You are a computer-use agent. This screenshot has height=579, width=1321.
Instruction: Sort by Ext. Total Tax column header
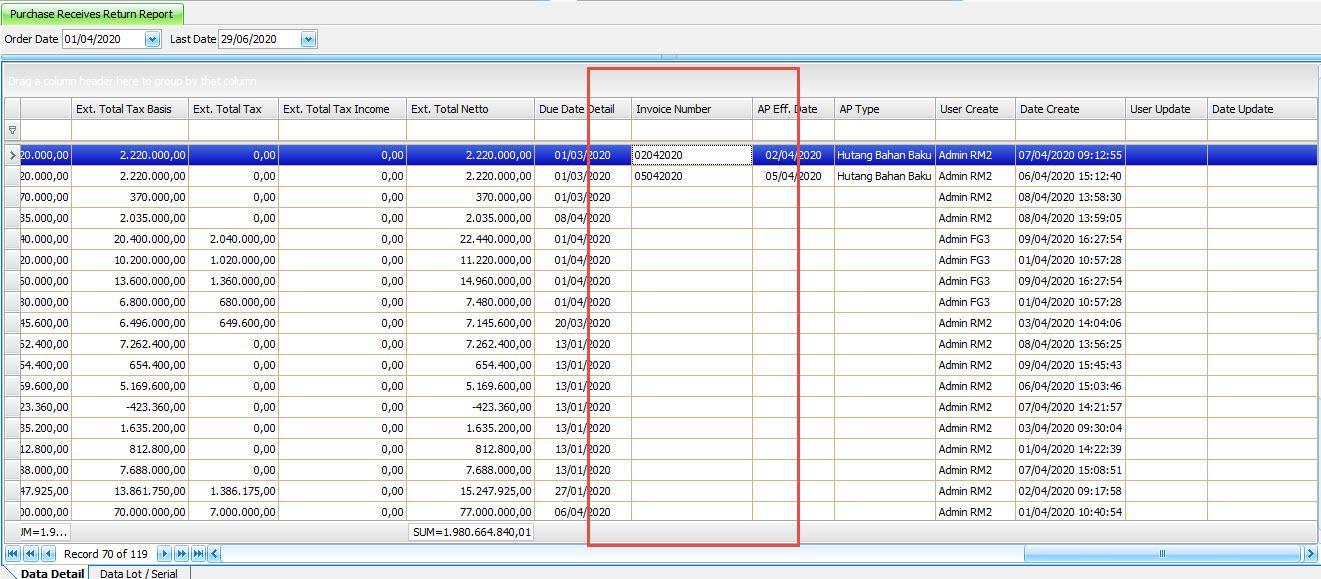click(233, 109)
